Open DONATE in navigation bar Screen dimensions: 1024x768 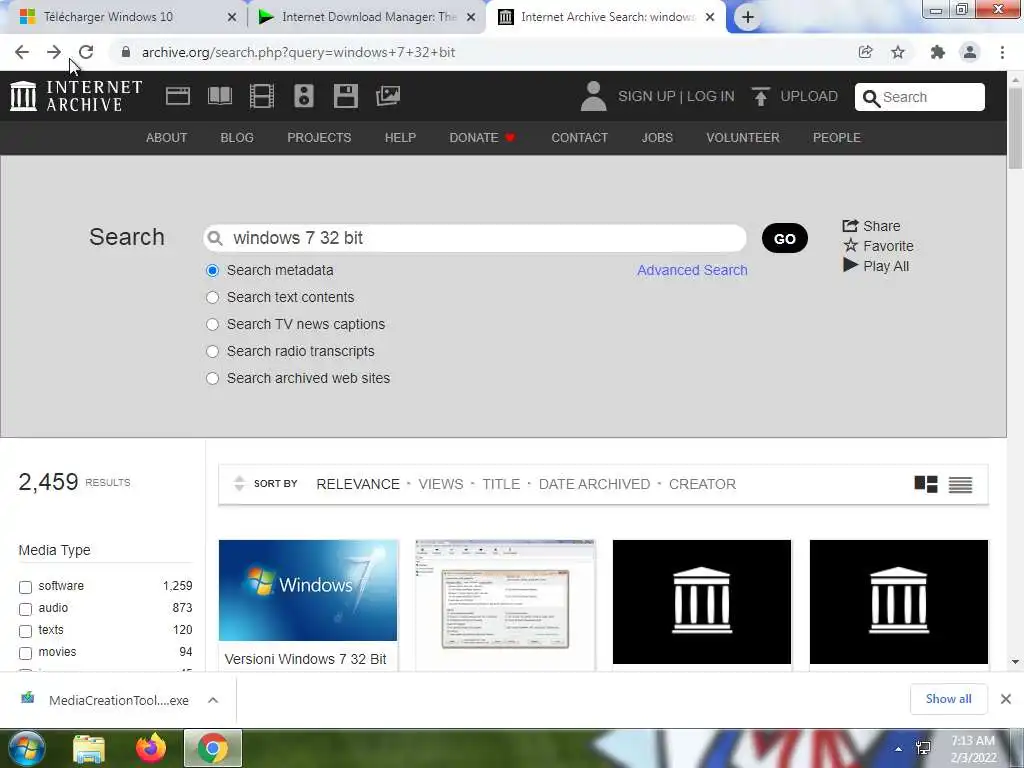pyautogui.click(x=483, y=138)
